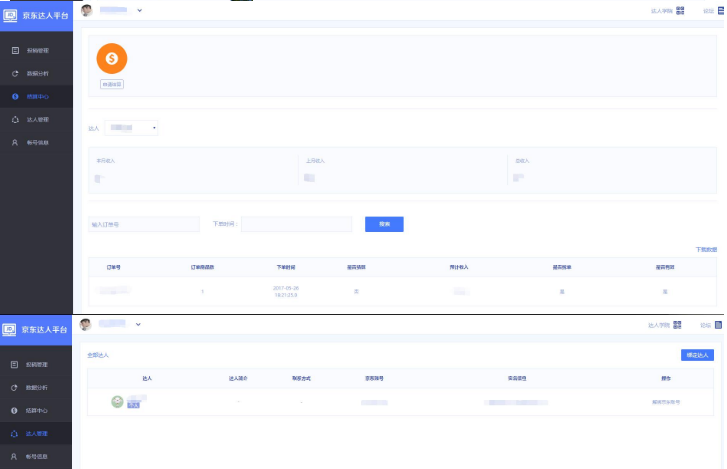Click the user avatar in the upper header
This screenshot has width=727, height=469.
[x=86, y=10]
